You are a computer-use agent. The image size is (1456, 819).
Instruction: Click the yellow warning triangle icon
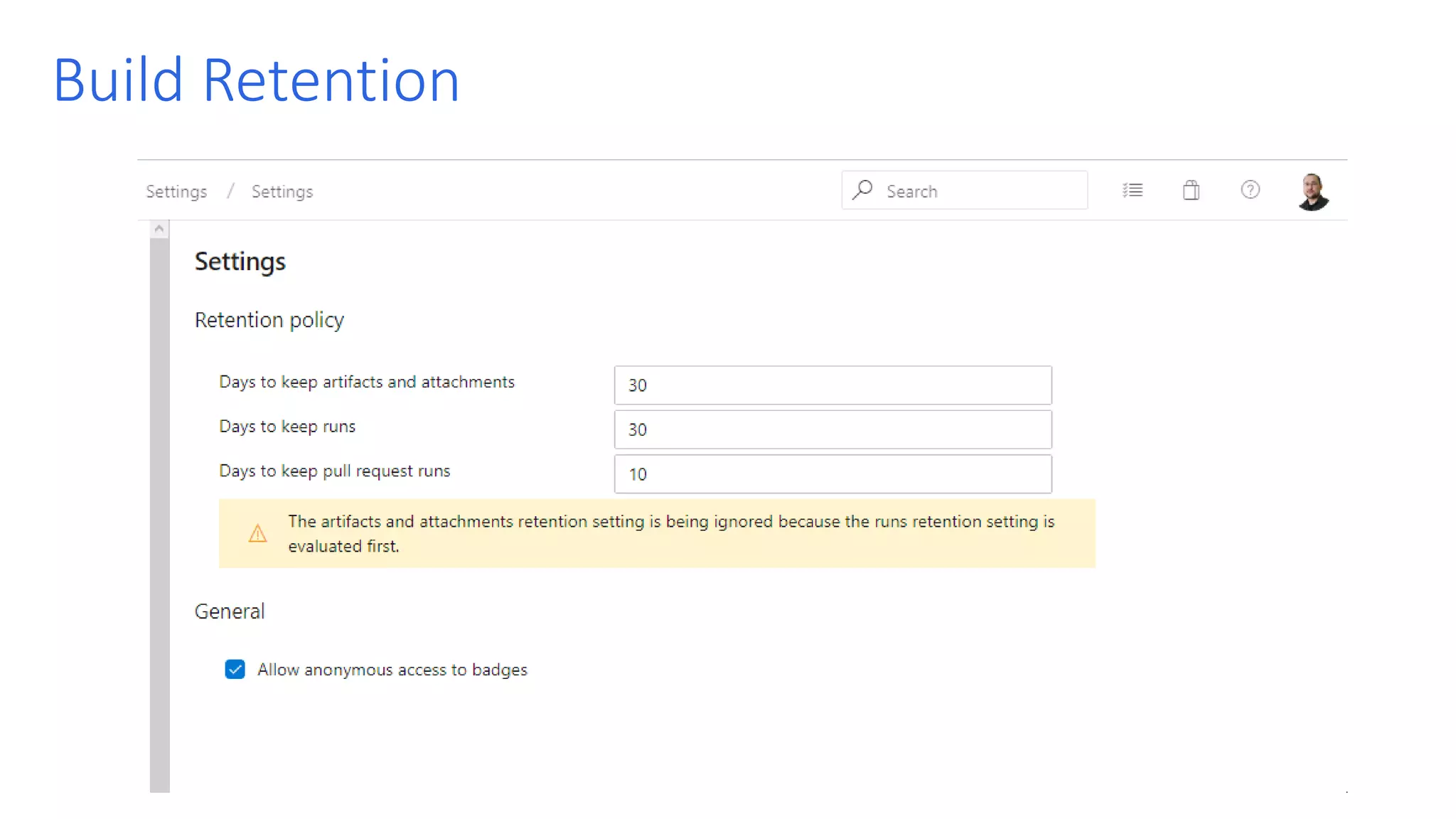pos(257,533)
